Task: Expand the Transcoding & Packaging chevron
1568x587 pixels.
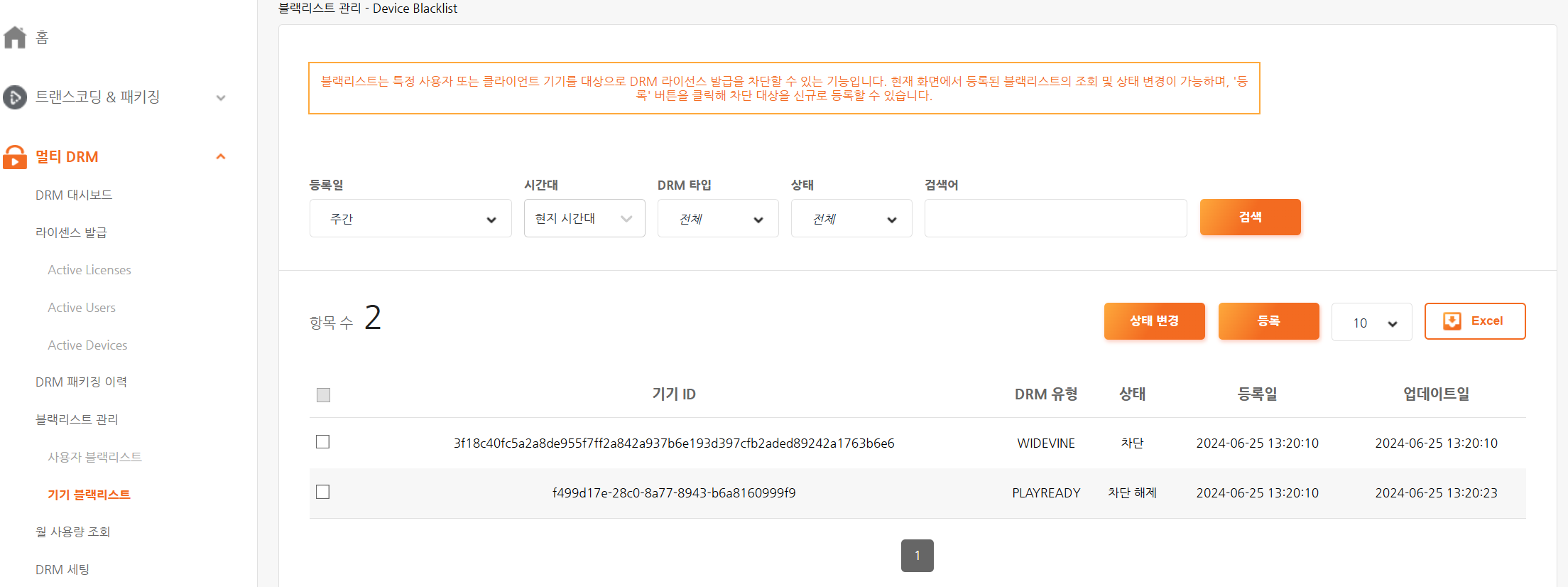Action: (221, 97)
